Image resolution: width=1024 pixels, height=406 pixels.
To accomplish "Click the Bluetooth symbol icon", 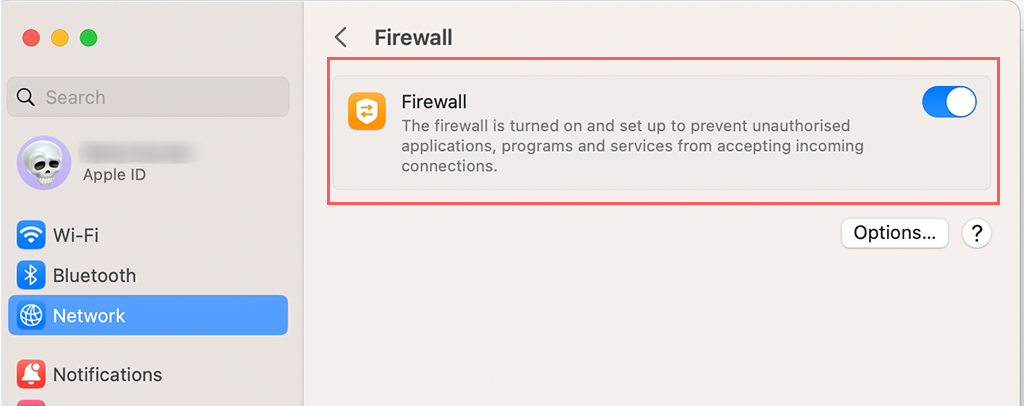I will point(31,275).
